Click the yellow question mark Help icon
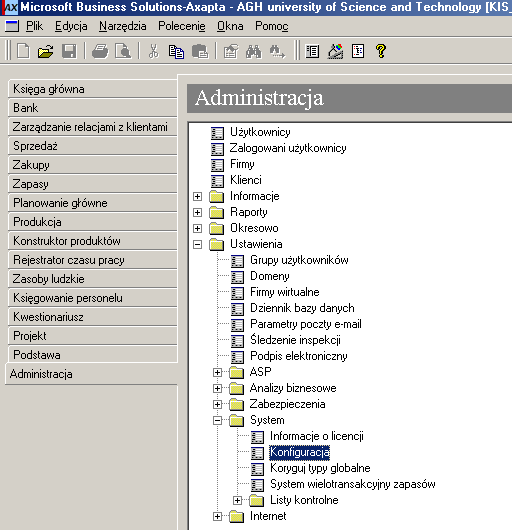The width and height of the screenshot is (512, 530). [381, 51]
